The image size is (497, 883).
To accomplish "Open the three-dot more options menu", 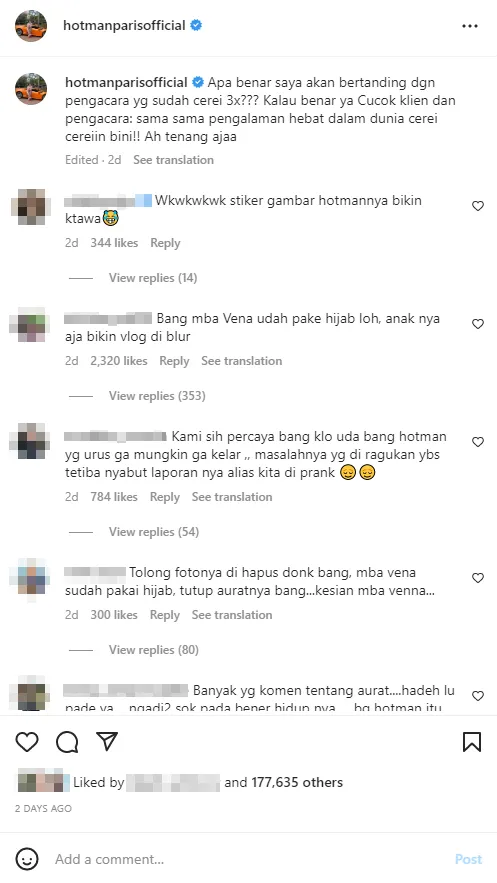I will (x=470, y=26).
